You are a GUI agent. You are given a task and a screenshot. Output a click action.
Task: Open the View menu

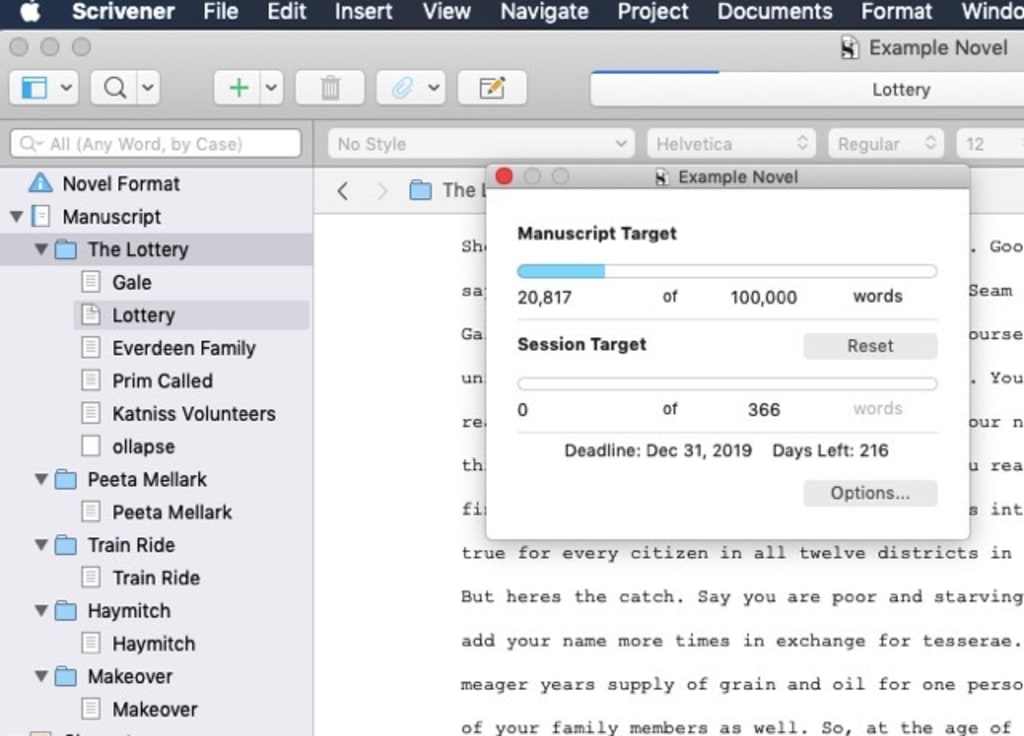click(447, 12)
